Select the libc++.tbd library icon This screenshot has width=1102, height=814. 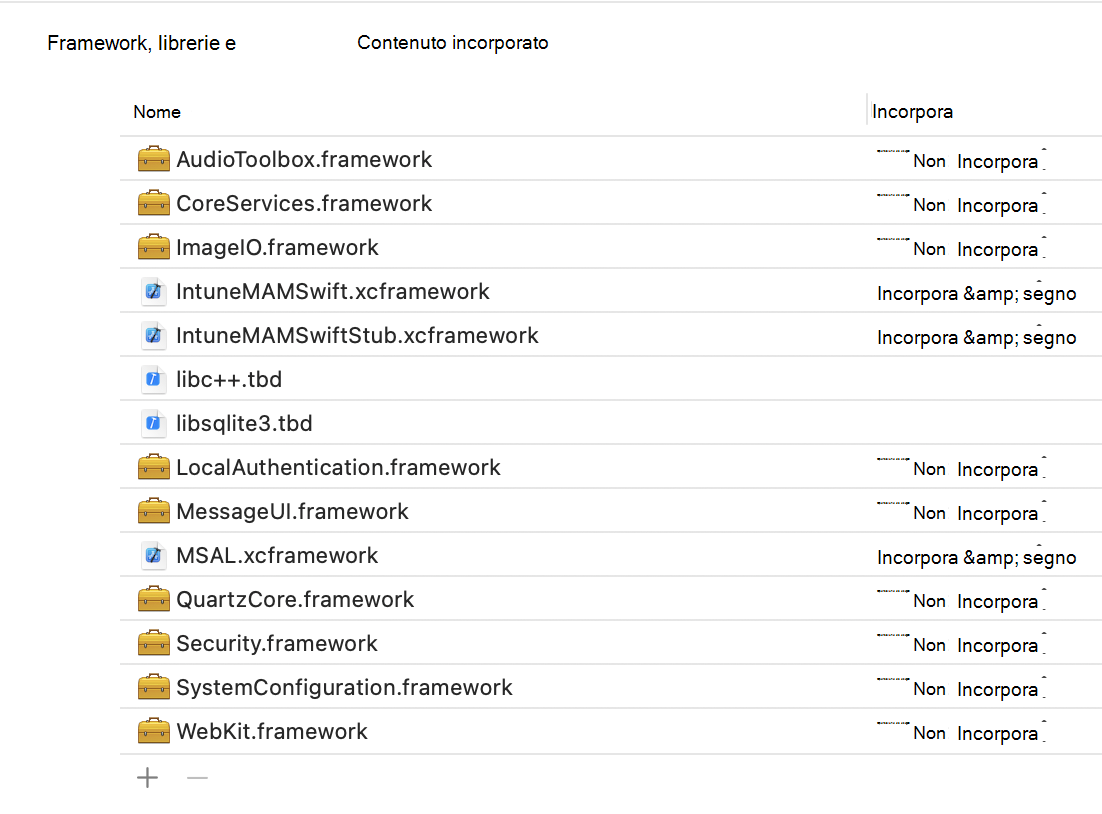[x=154, y=379]
